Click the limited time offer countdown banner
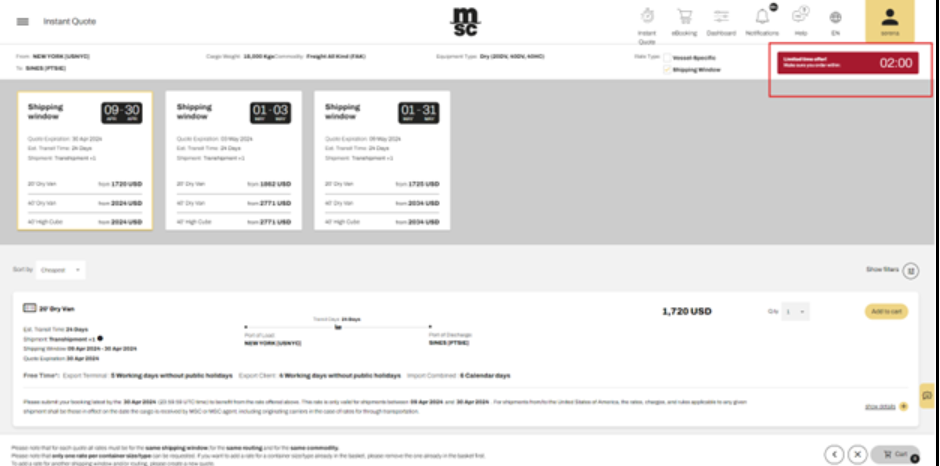Viewport: 940px width, 466px height. [x=848, y=63]
